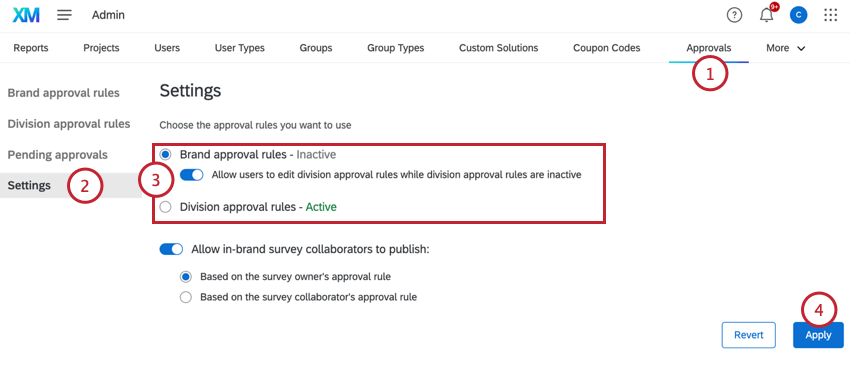850x386 pixels.
Task: Open the notifications bell
Action: pyautogui.click(x=767, y=15)
